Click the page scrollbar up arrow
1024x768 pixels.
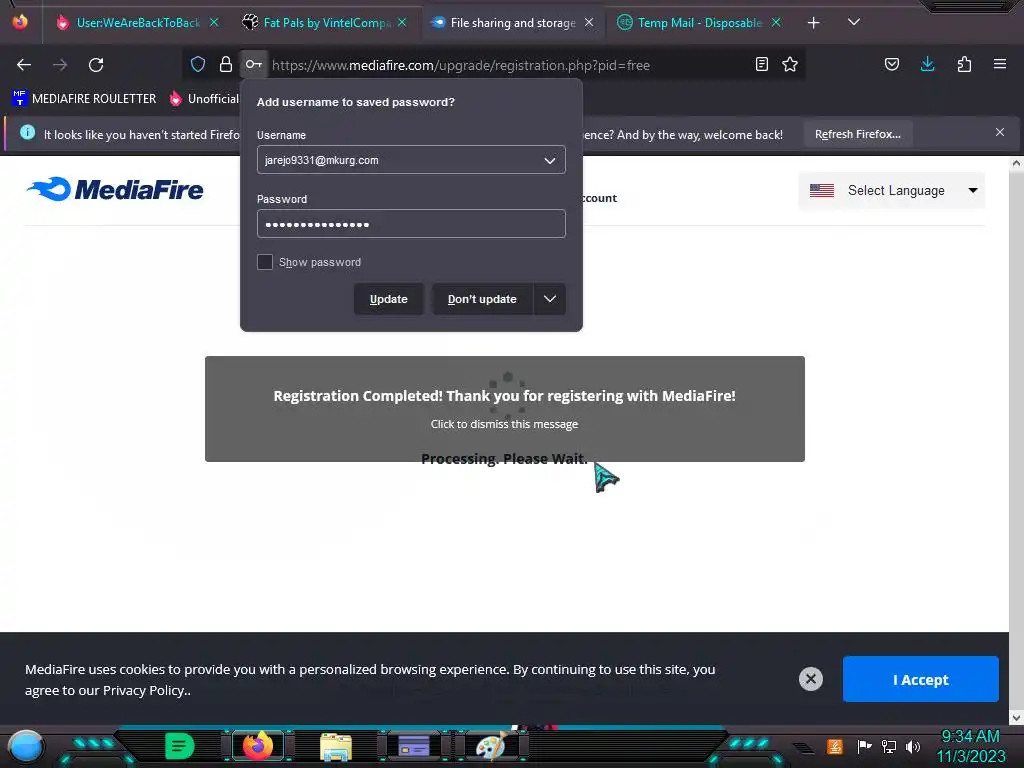click(1016, 164)
